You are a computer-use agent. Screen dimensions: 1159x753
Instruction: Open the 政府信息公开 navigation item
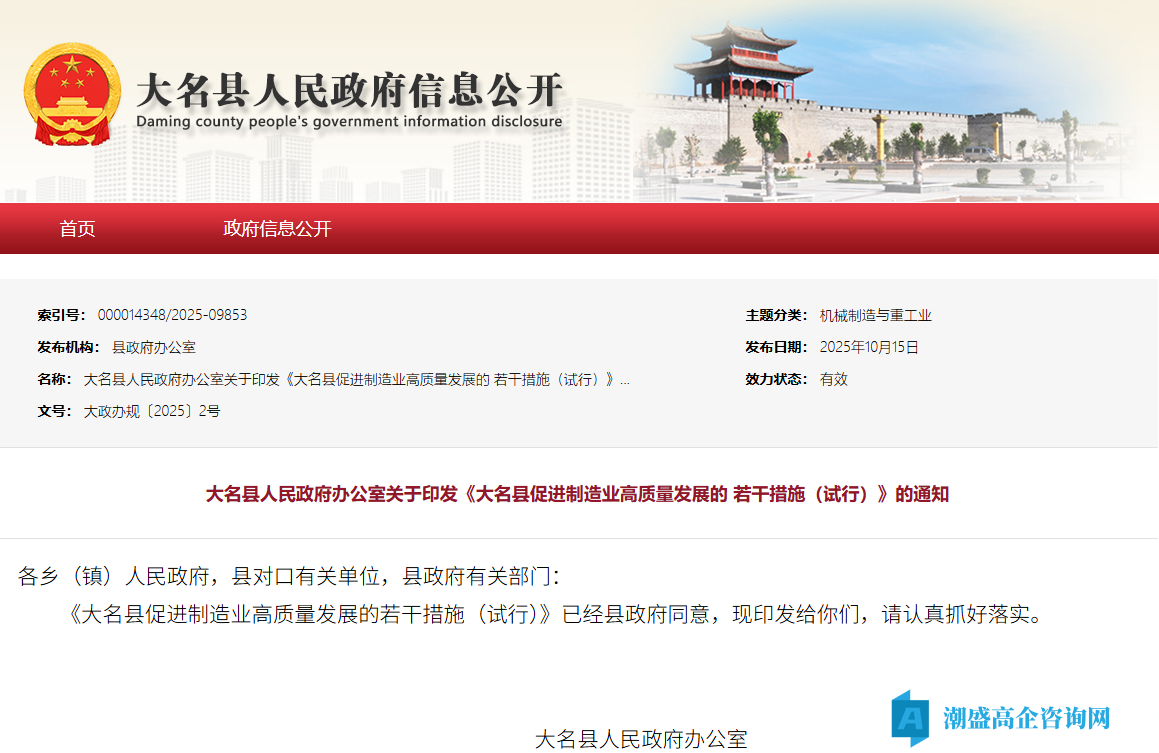coord(277,229)
